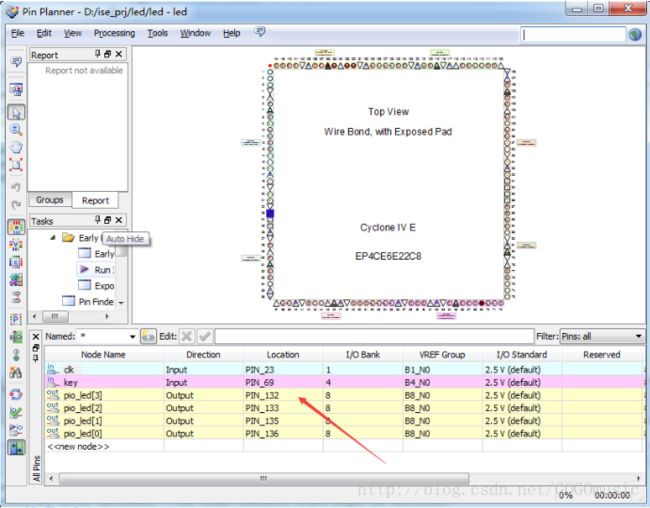Switch to the Report tab
Screen dimensions: 650x508
tap(95, 200)
